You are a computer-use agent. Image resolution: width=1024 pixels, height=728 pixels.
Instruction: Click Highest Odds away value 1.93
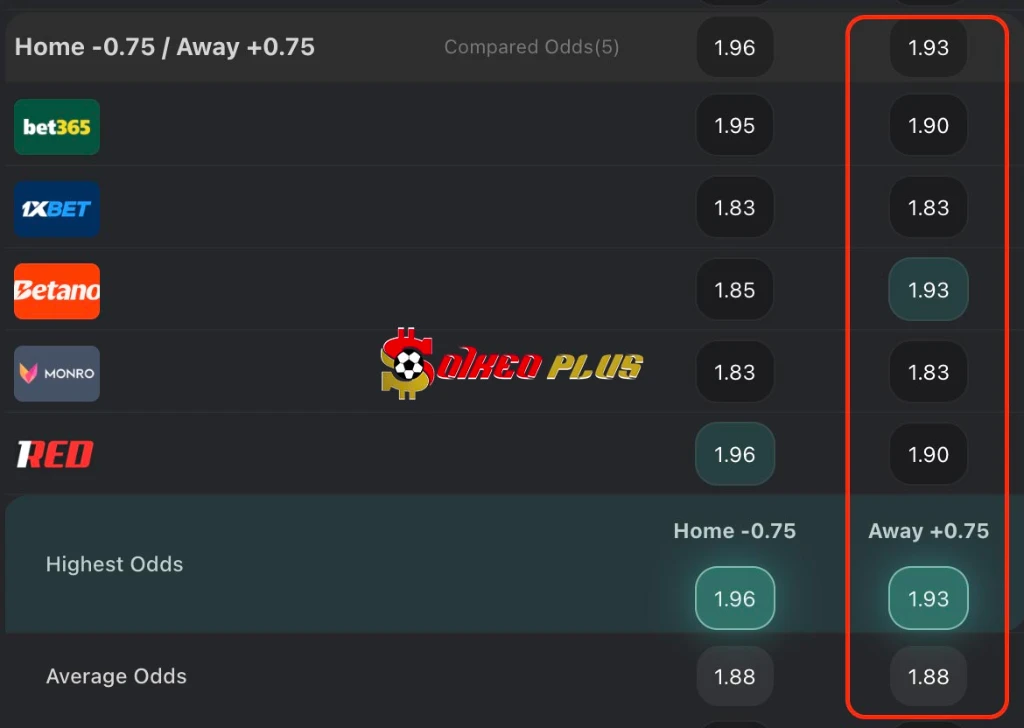click(928, 598)
